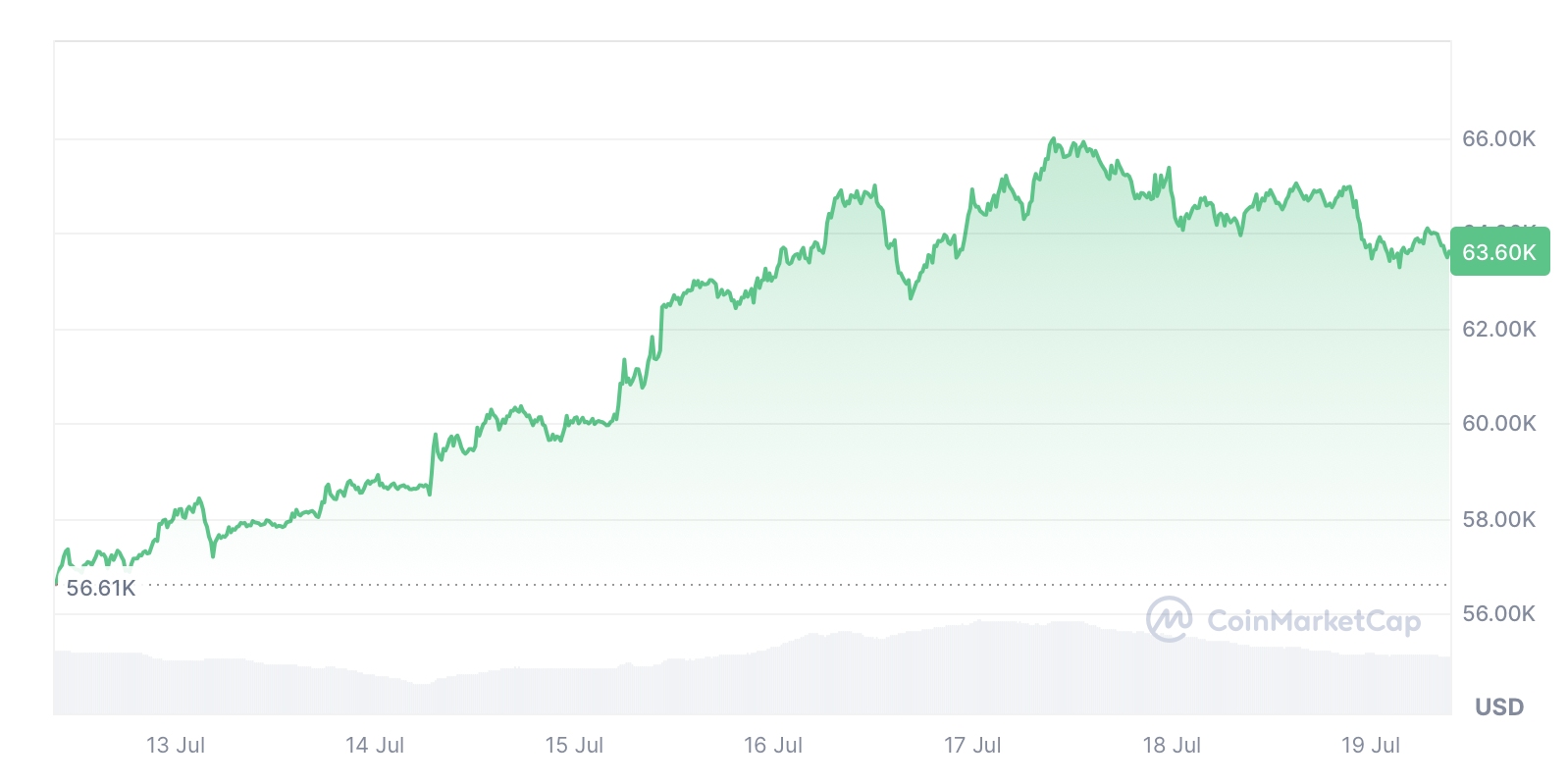Select the 15 Jul date label
The image size is (1568, 784).
(x=574, y=745)
